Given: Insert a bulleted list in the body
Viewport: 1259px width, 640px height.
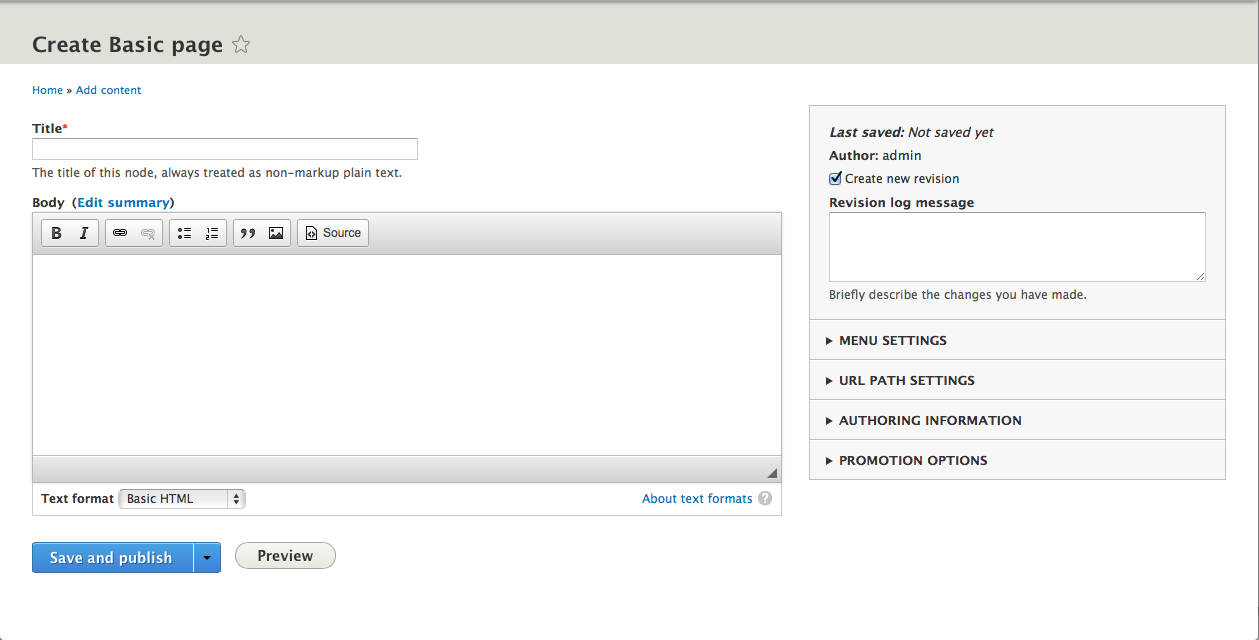Looking at the screenshot, I should tap(184, 232).
